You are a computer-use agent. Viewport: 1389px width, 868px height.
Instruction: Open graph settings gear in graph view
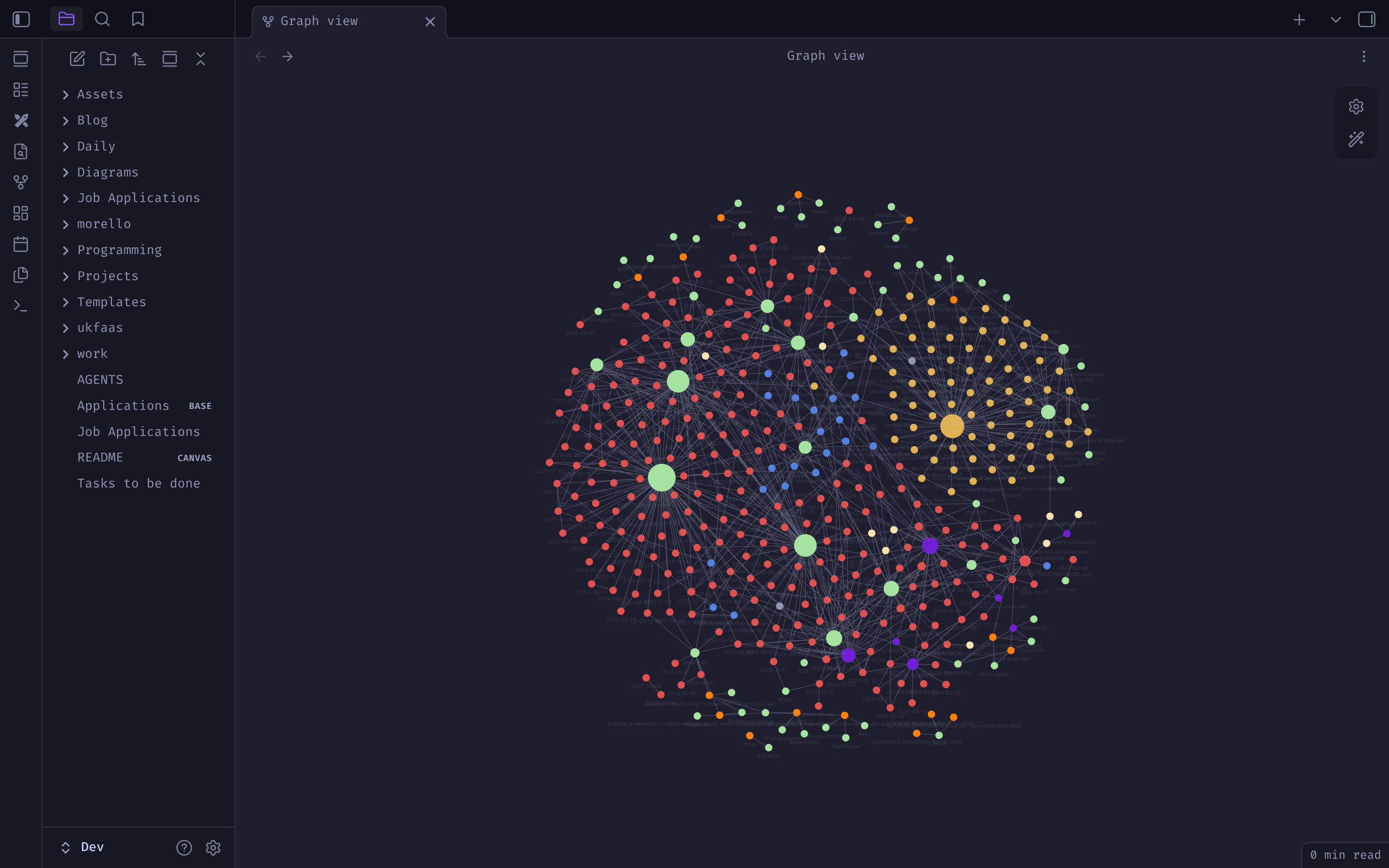(x=1356, y=107)
